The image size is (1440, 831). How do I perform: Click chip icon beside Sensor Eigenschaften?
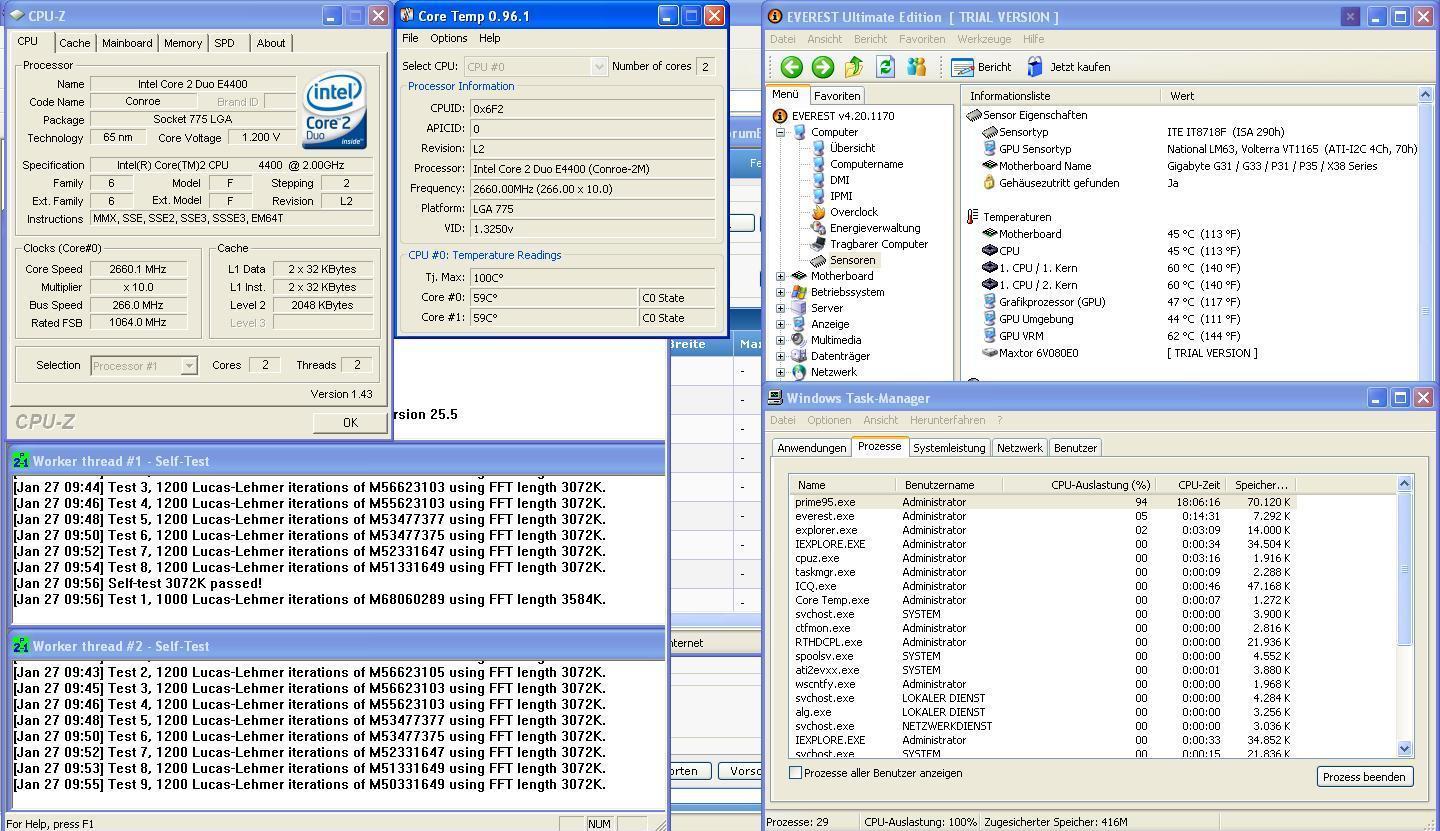click(x=973, y=115)
